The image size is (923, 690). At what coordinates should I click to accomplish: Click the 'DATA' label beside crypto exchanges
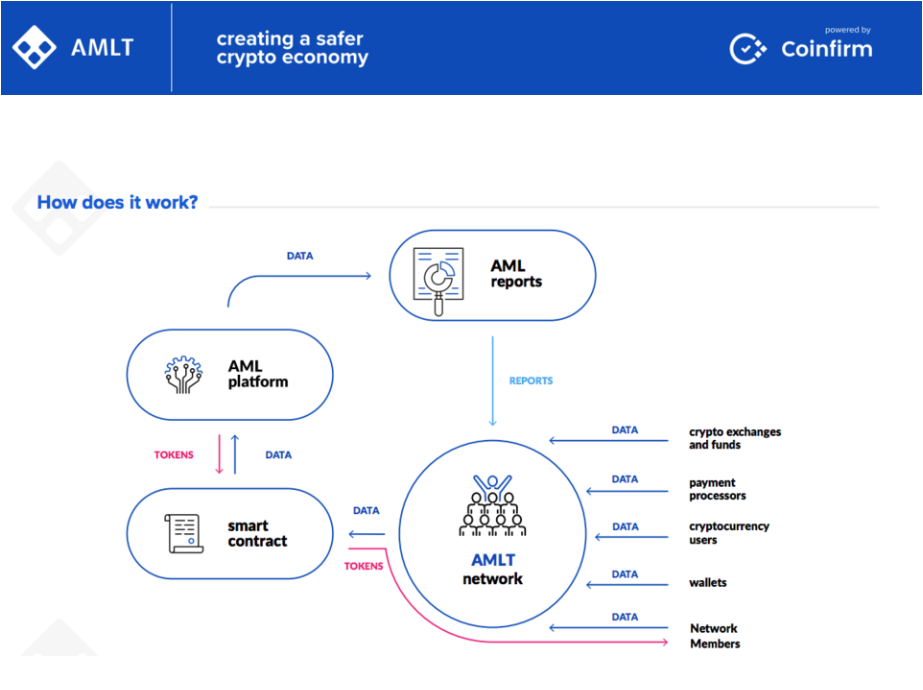(x=625, y=430)
